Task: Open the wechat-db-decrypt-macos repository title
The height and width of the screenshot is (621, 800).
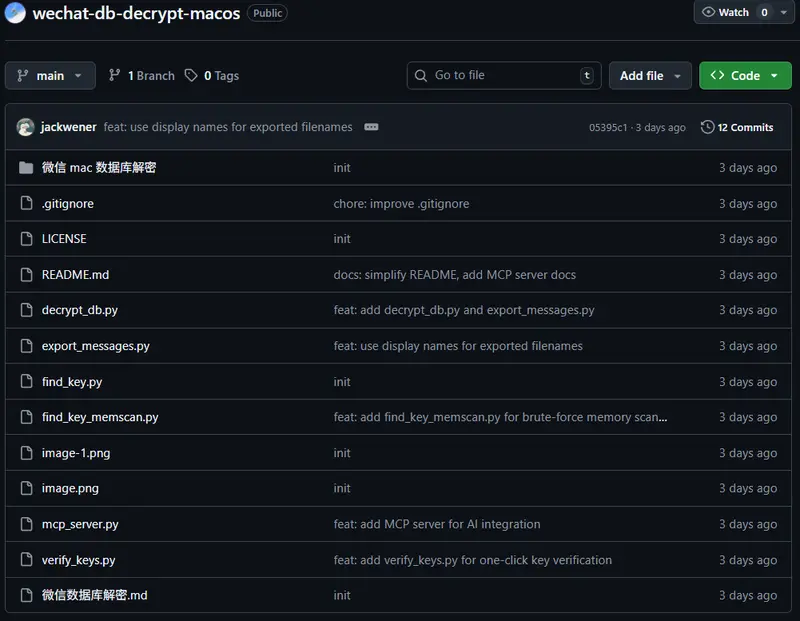Action: pyautogui.click(x=136, y=13)
